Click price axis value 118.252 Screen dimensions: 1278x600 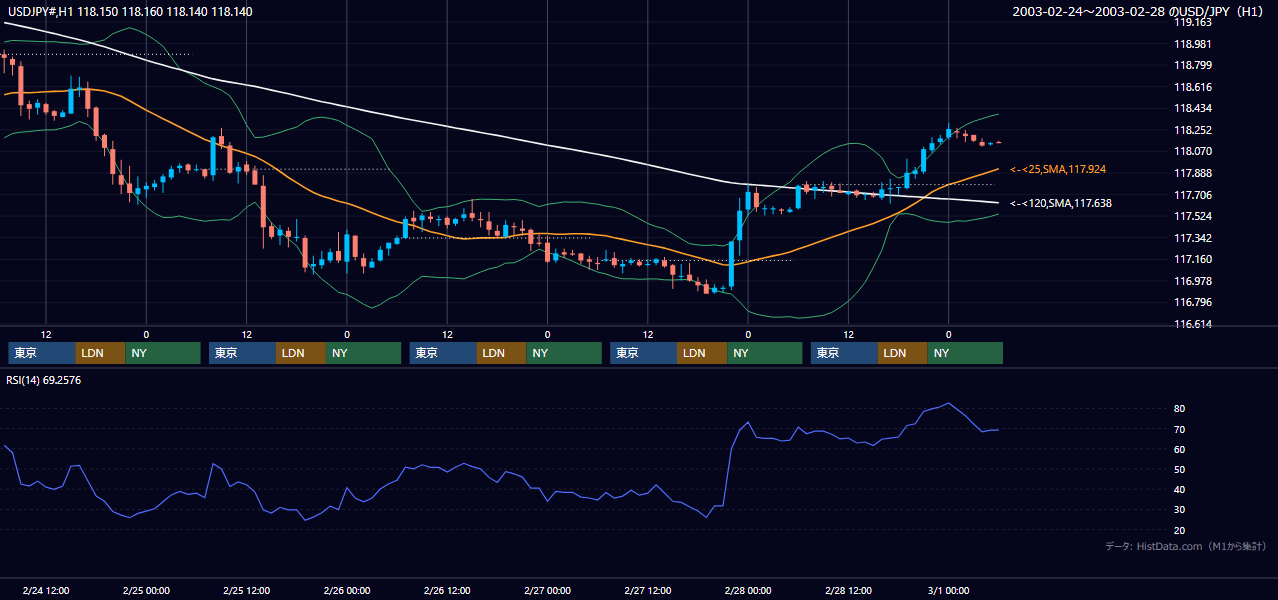coord(1192,130)
